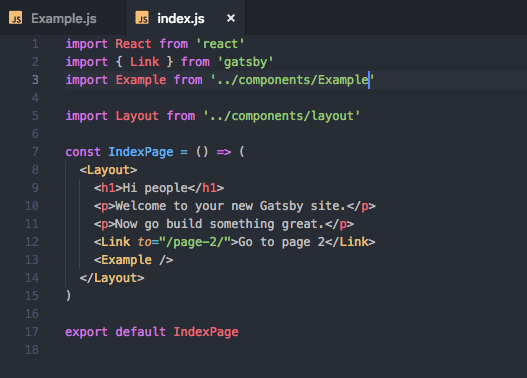Click the JS icon on index.js tab

(142, 18)
